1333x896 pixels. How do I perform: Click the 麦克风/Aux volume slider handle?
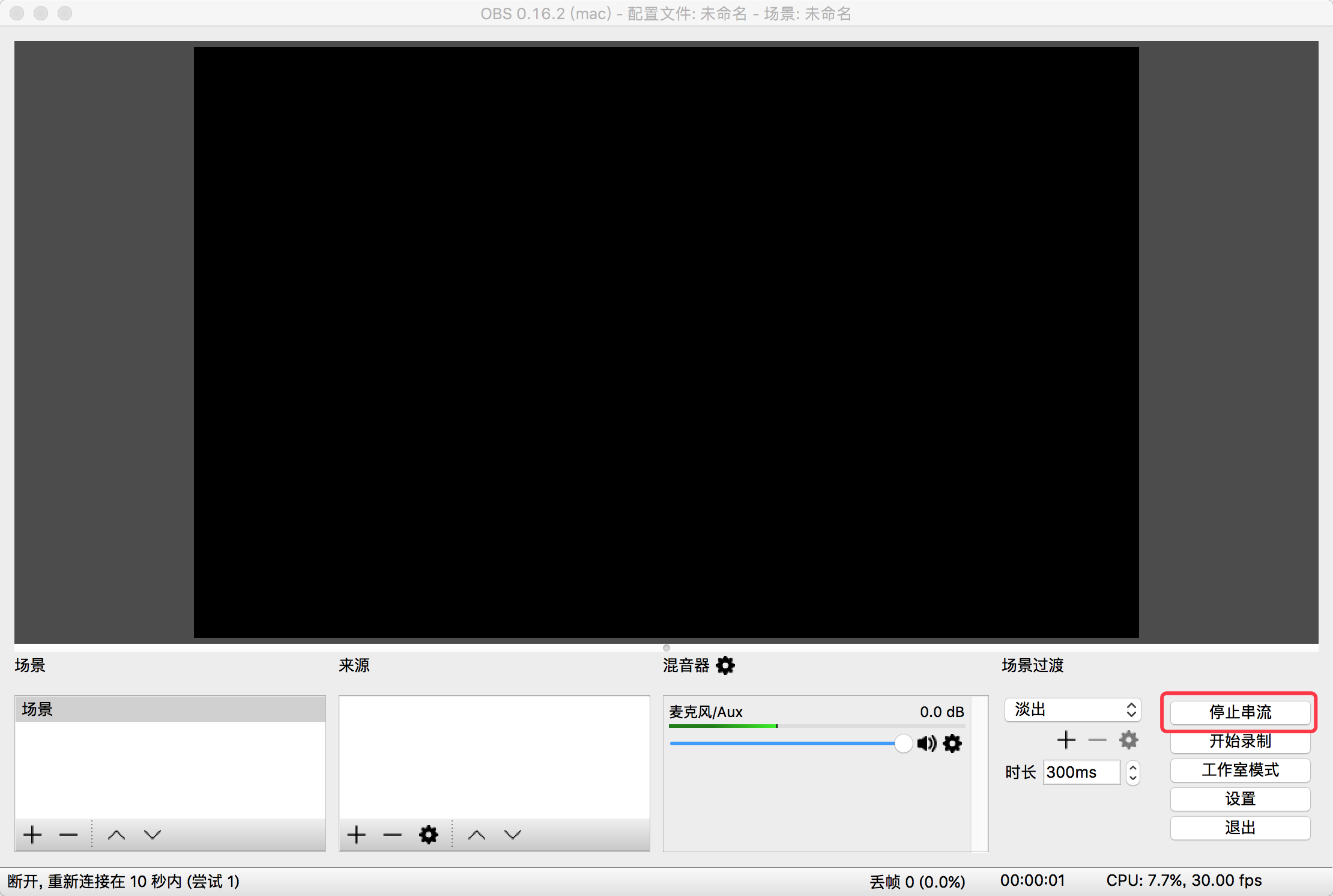[x=903, y=743]
